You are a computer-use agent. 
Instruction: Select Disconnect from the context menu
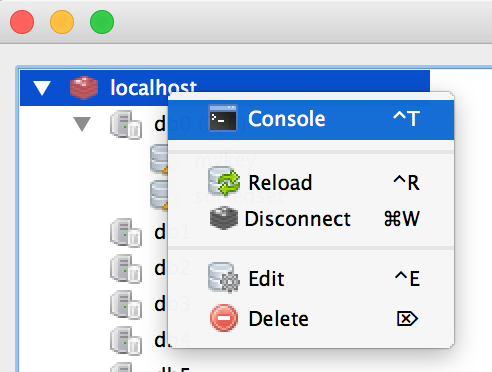pyautogui.click(x=311, y=219)
